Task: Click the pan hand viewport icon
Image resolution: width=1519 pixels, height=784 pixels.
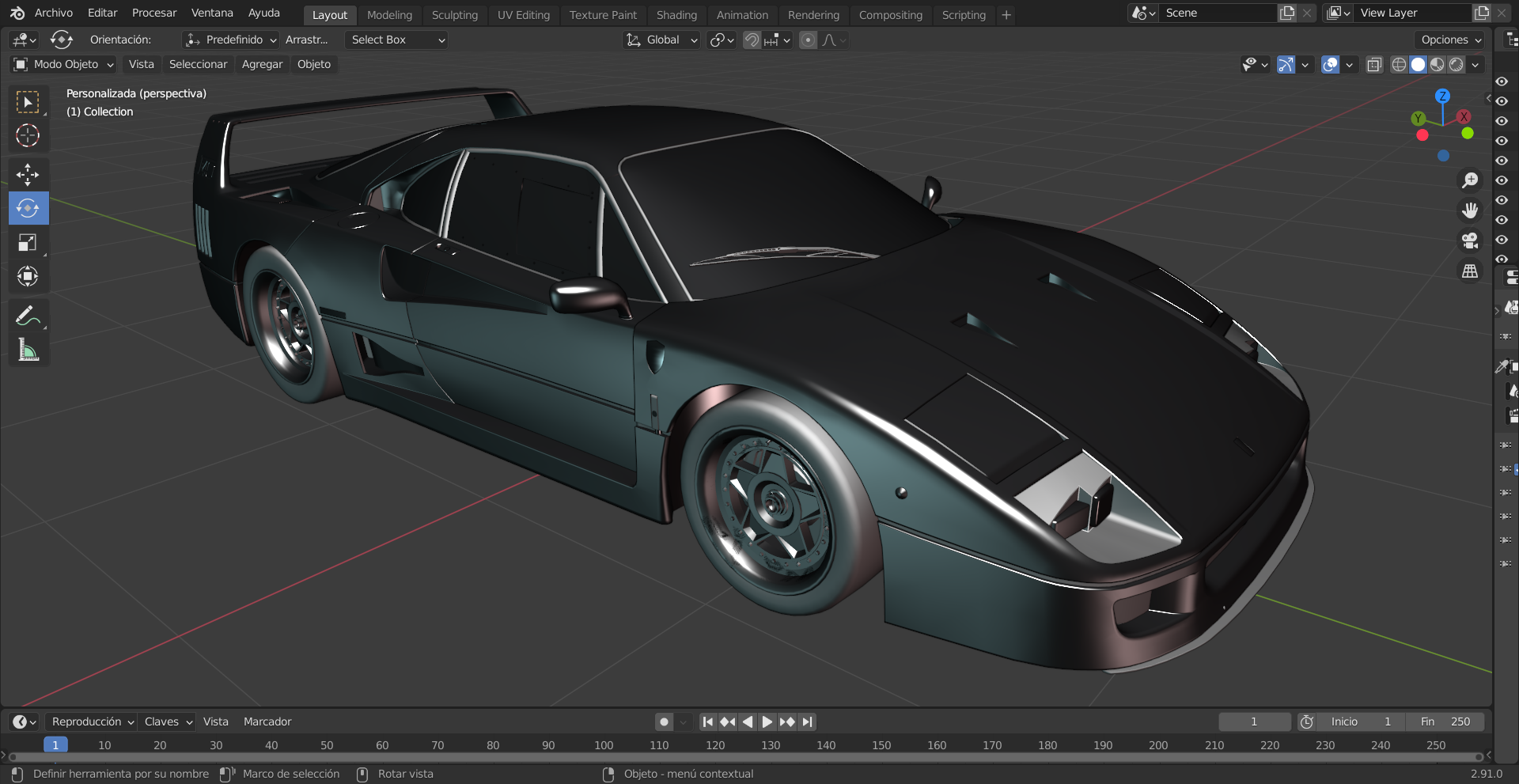Action: coord(1470,210)
